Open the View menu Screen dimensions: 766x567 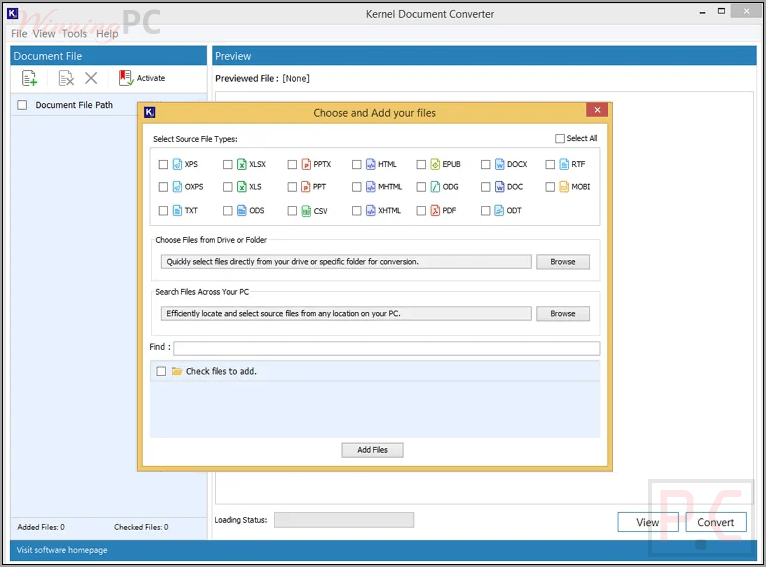[44, 34]
